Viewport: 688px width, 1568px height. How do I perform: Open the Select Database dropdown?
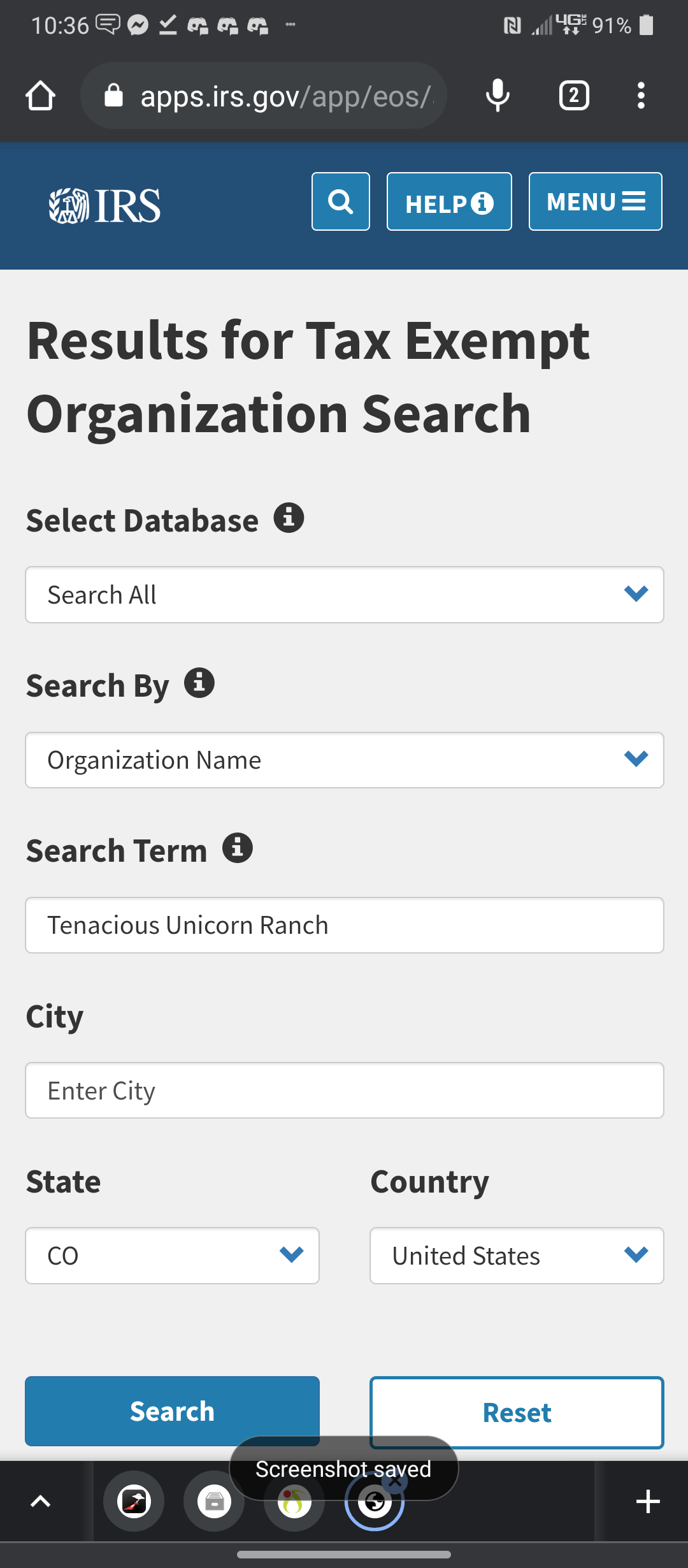345,595
